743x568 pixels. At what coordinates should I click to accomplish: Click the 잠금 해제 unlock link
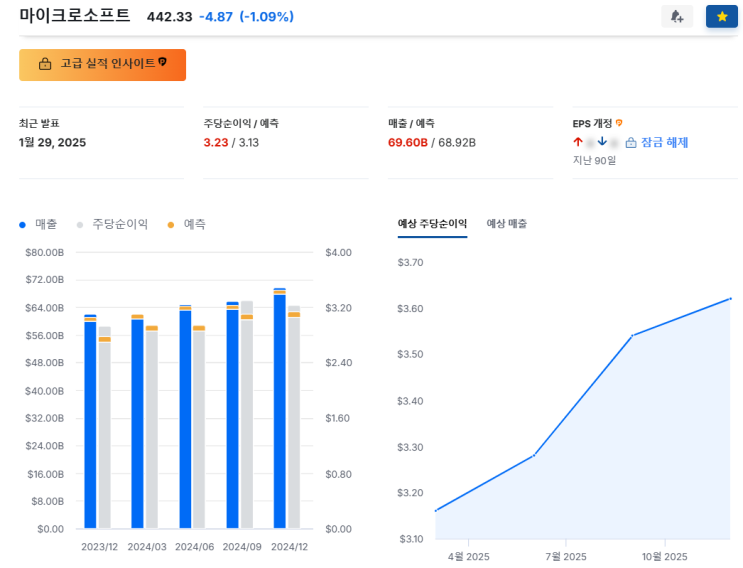pyautogui.click(x=664, y=142)
